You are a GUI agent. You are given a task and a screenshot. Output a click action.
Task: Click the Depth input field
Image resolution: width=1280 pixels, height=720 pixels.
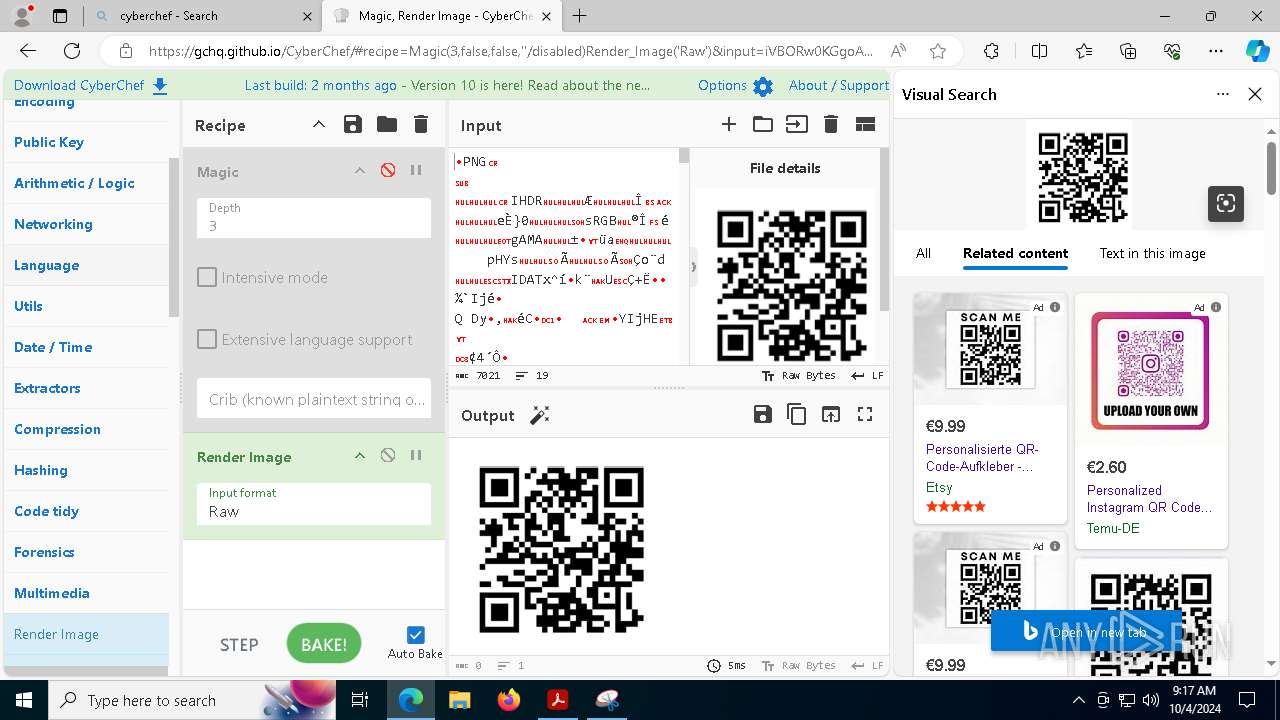point(314,217)
